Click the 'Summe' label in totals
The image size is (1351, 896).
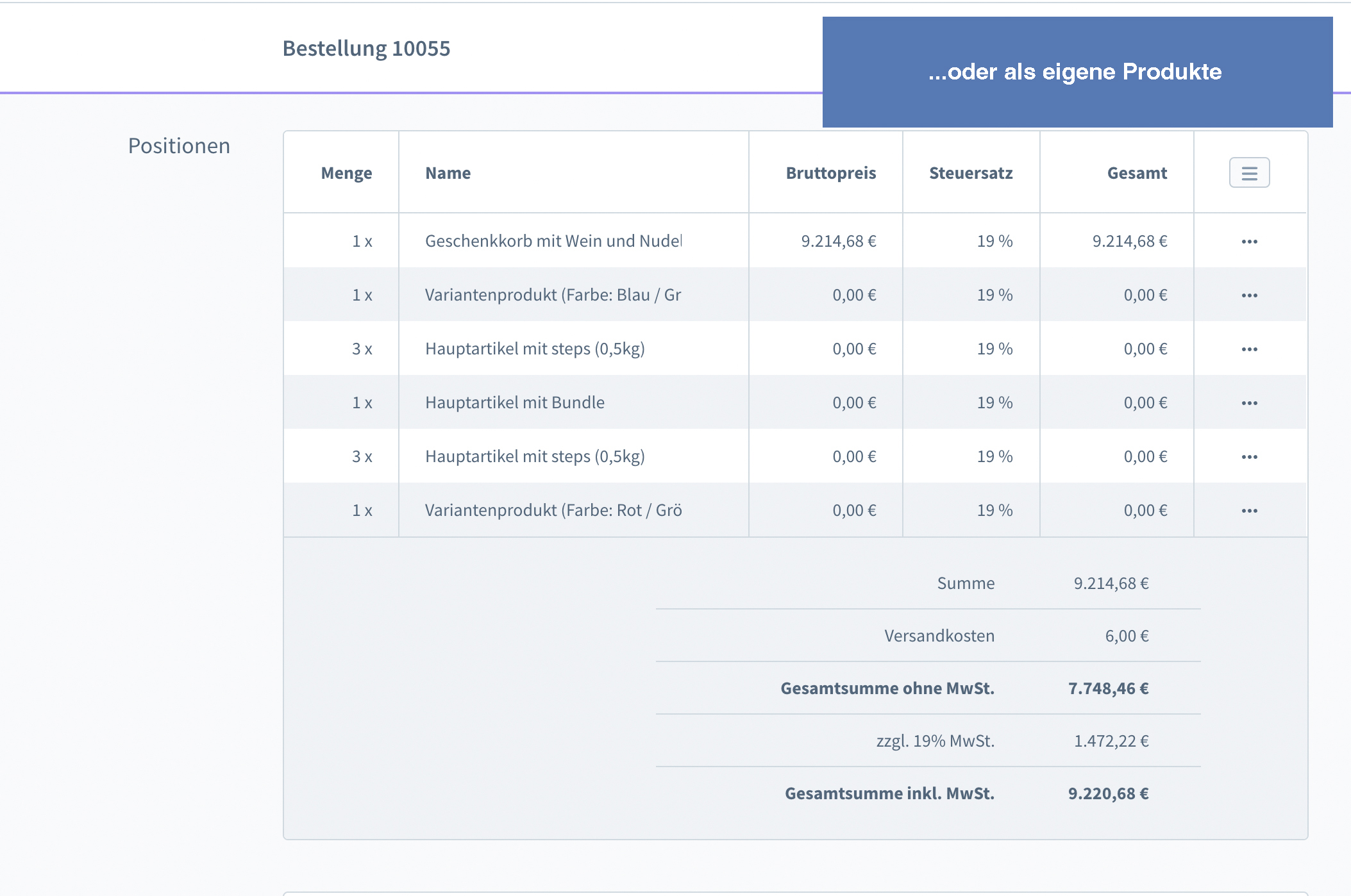966,583
